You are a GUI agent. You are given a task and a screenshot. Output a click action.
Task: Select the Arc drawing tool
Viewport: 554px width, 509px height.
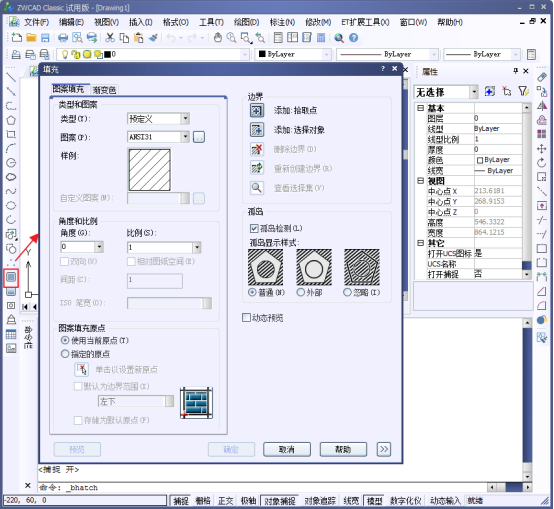[x=11, y=148]
